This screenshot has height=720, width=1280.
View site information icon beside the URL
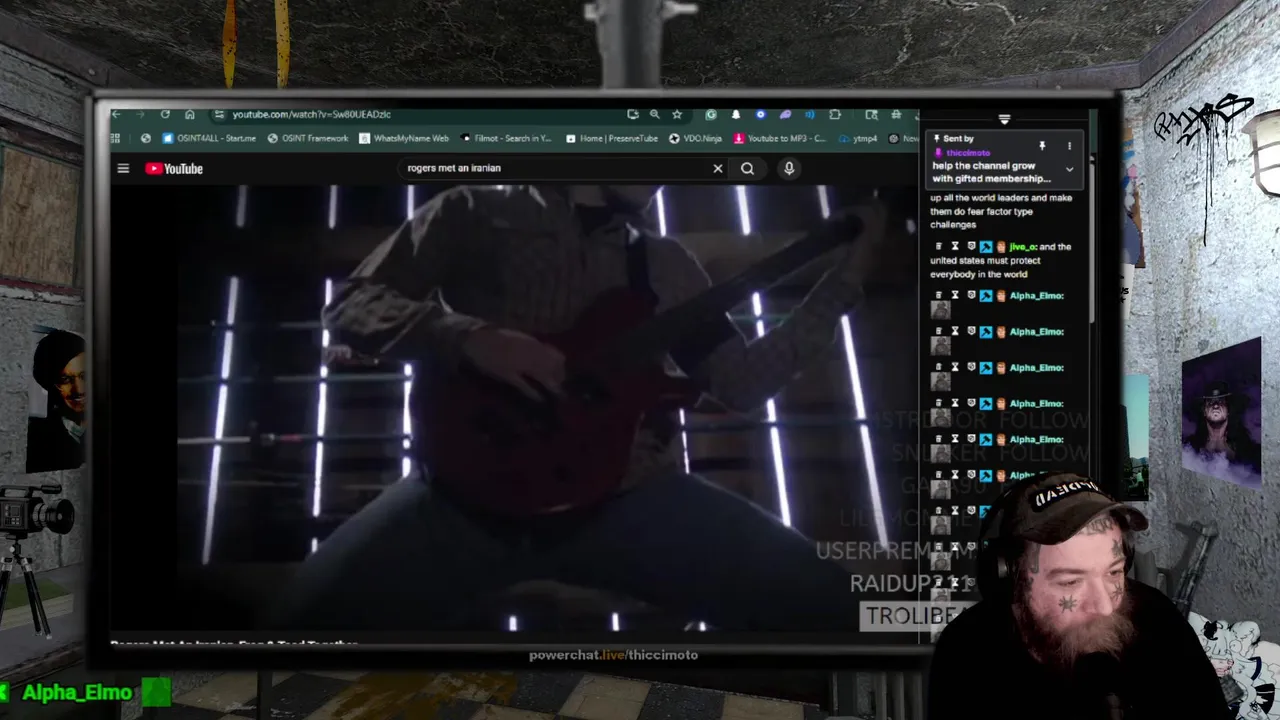[219, 114]
